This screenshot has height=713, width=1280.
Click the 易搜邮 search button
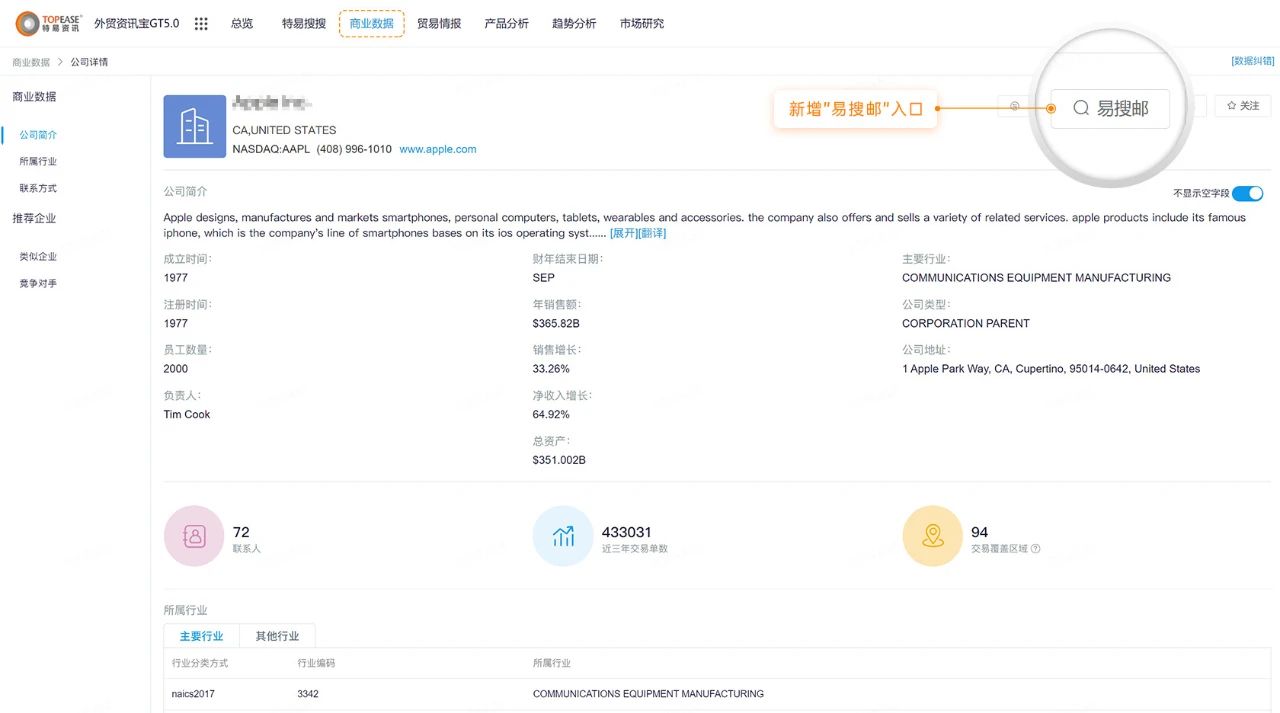(x=1110, y=108)
